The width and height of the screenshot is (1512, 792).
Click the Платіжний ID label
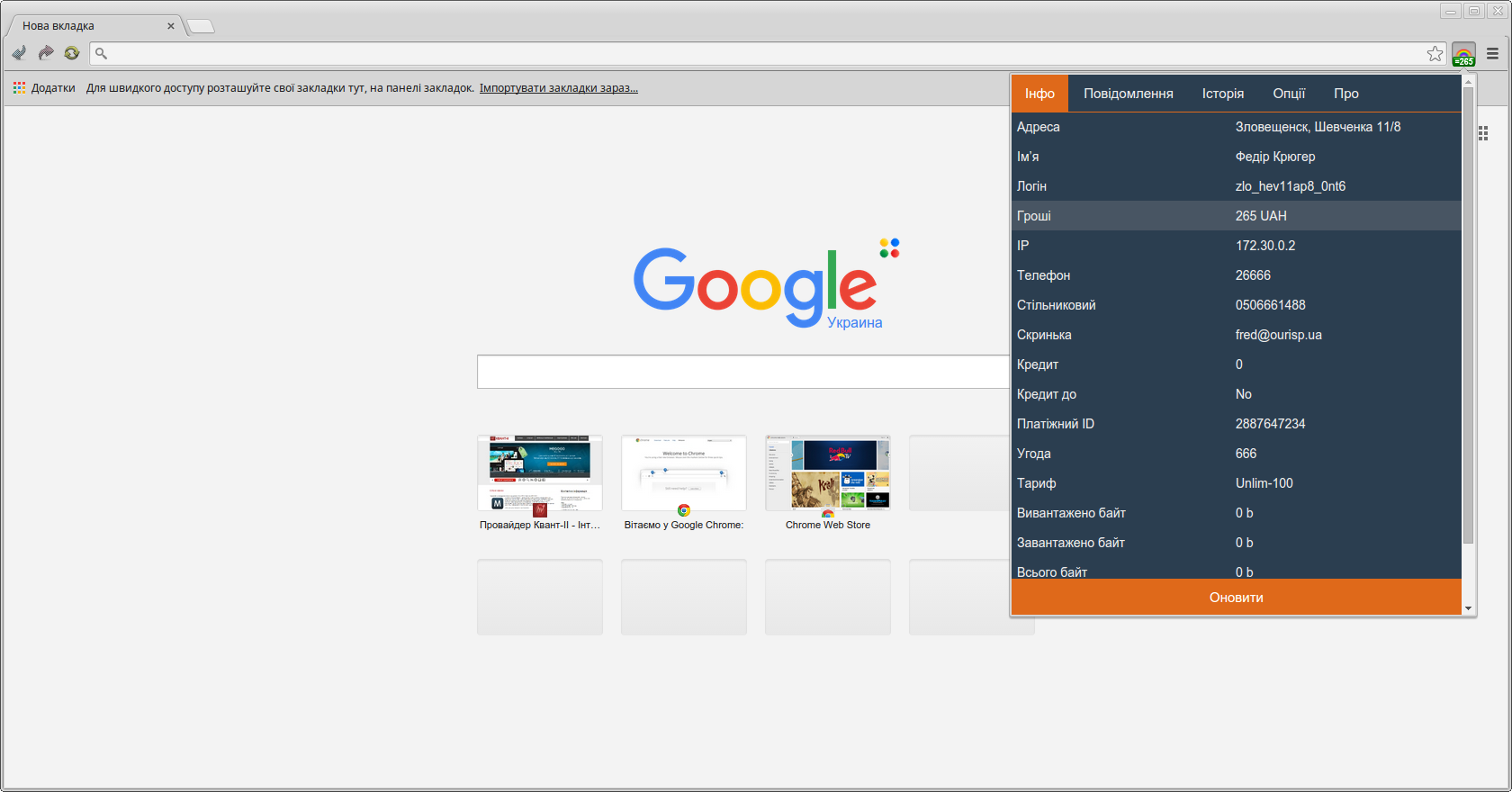[x=1056, y=424]
